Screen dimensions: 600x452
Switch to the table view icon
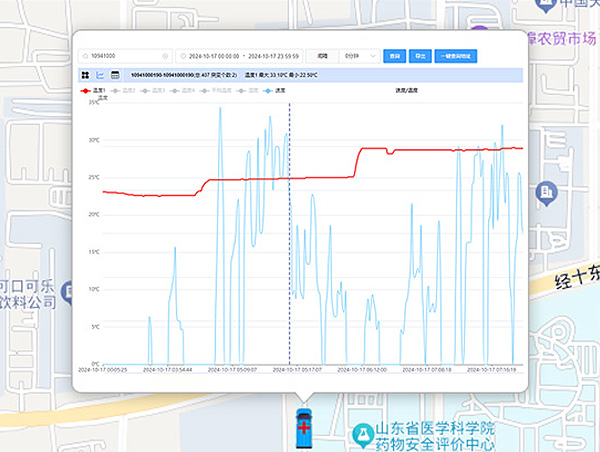click(x=115, y=75)
